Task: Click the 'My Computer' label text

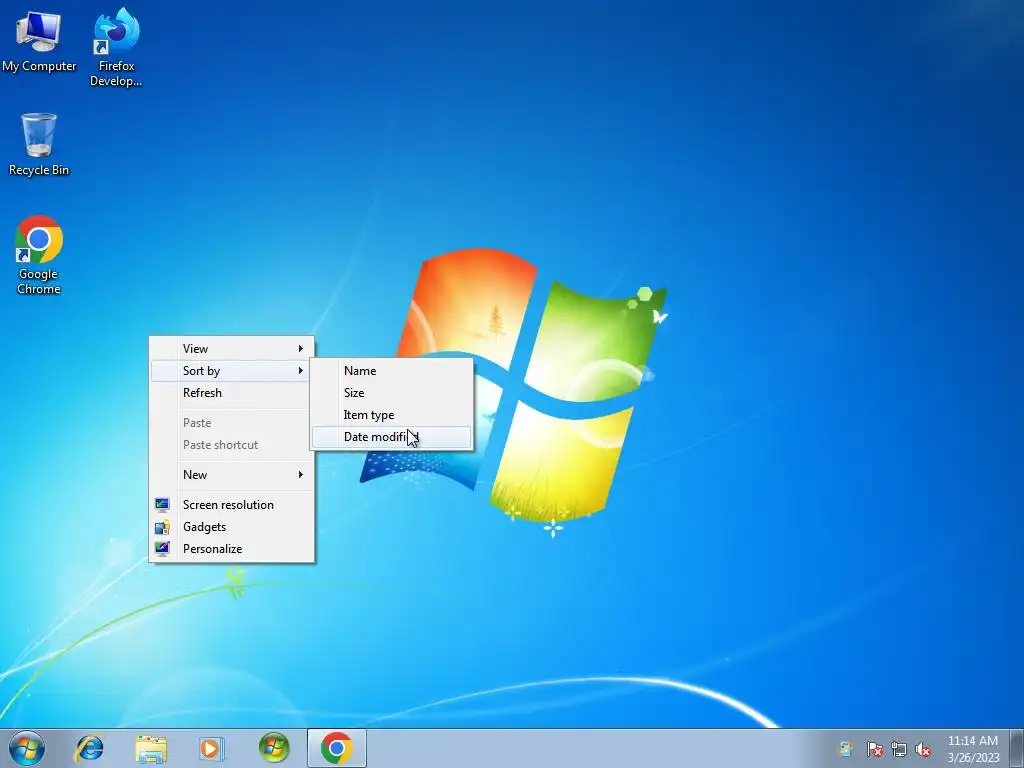Action: pos(39,66)
